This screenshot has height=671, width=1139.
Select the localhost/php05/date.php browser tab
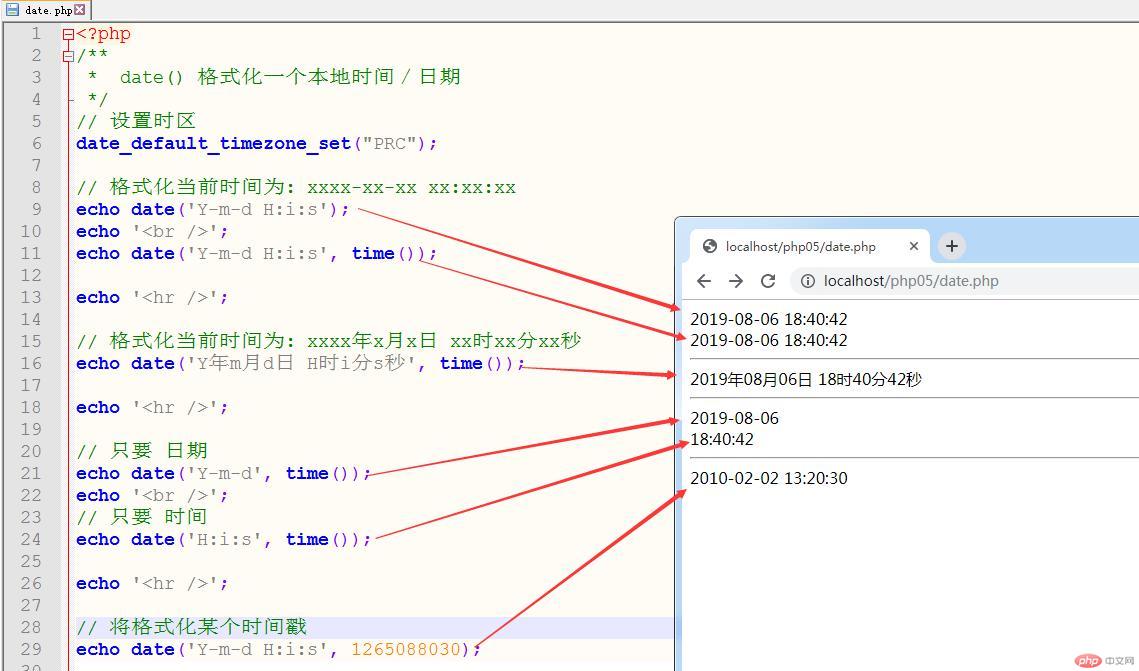810,246
